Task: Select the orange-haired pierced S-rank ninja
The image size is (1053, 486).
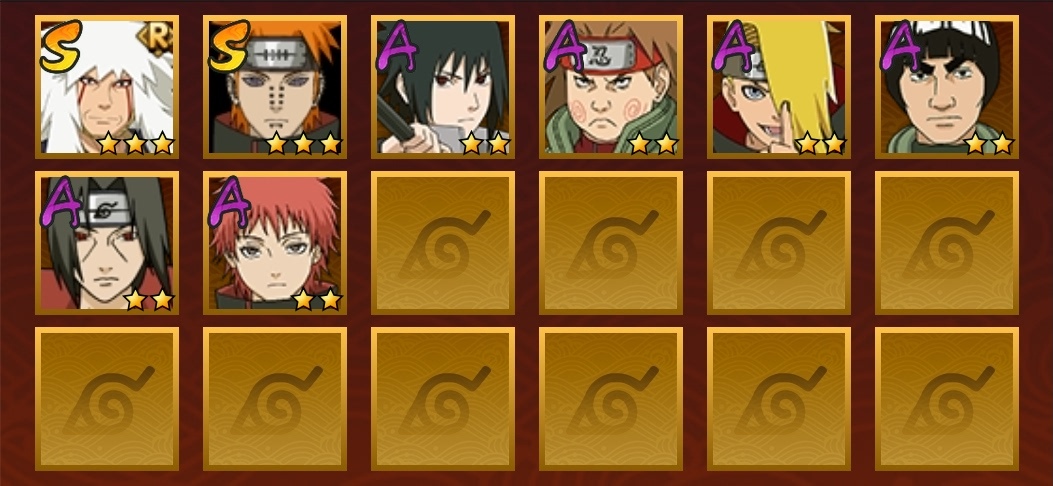Action: tap(275, 87)
